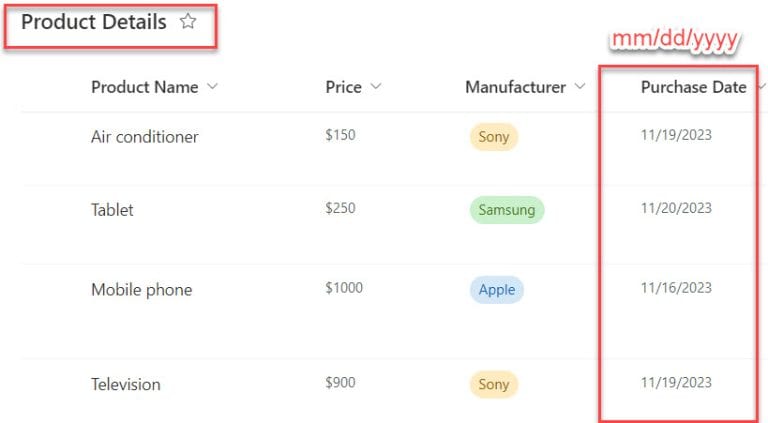Select the 11/16/2023 purchase date cell
Viewport: 768px width, 423px height.
(676, 288)
